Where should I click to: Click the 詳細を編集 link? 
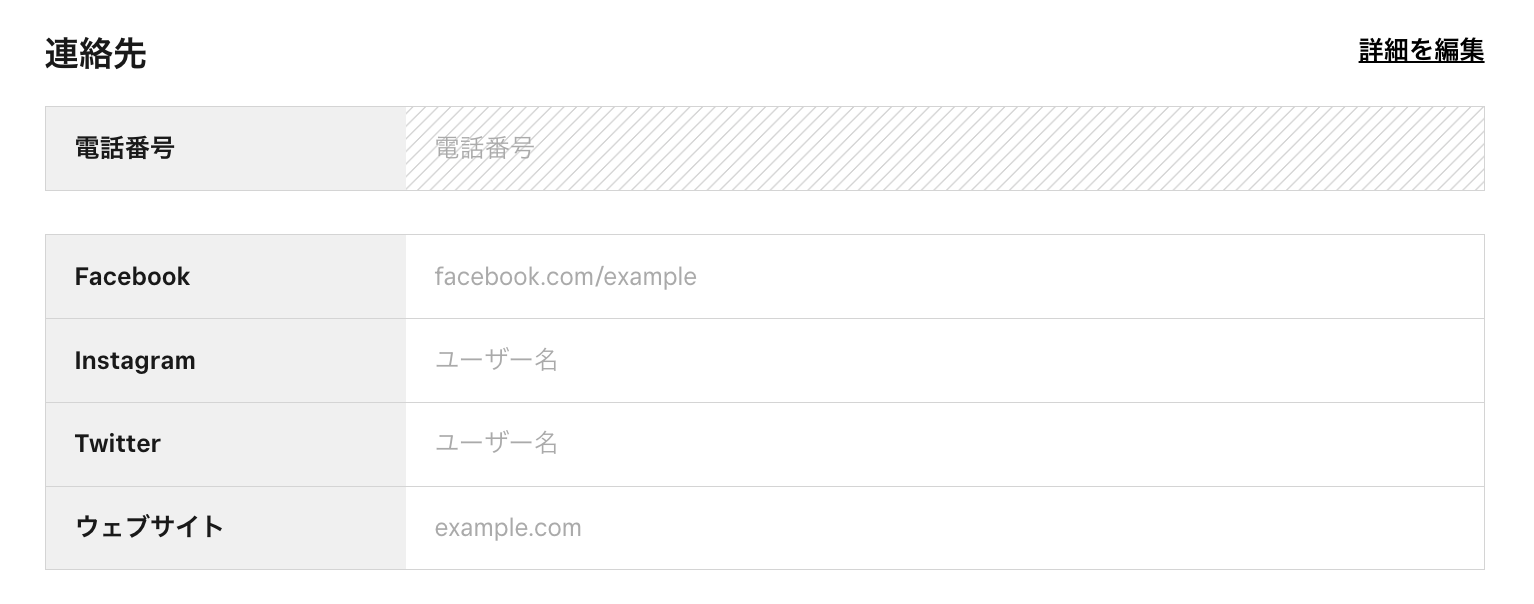(x=1420, y=51)
